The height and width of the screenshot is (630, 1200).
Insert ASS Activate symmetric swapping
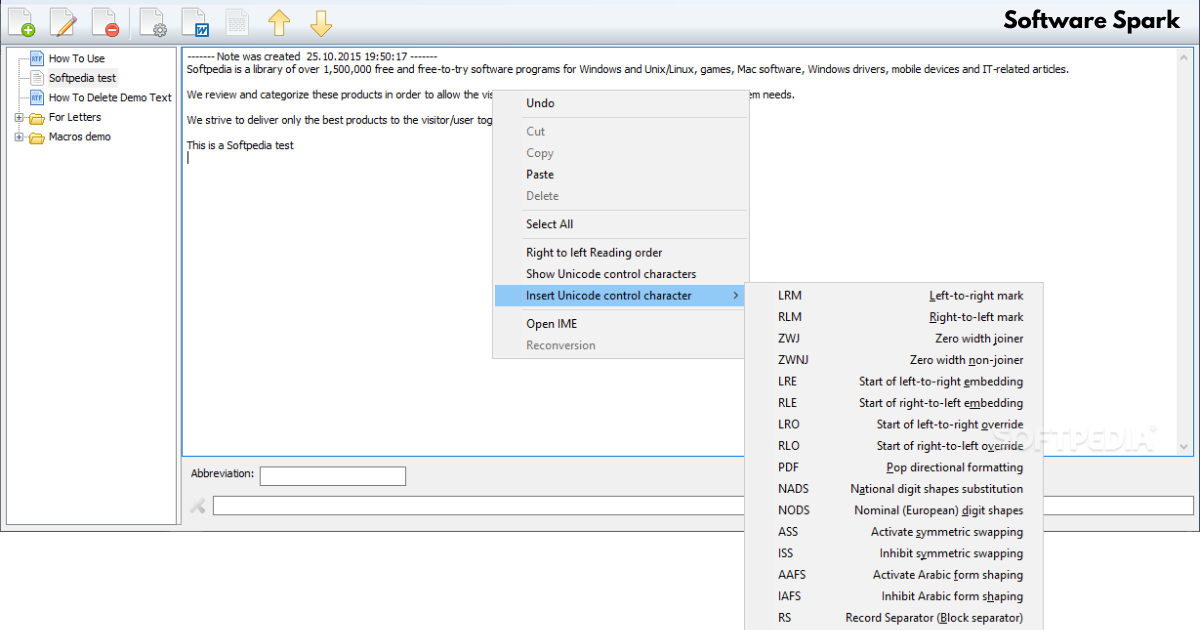(894, 532)
